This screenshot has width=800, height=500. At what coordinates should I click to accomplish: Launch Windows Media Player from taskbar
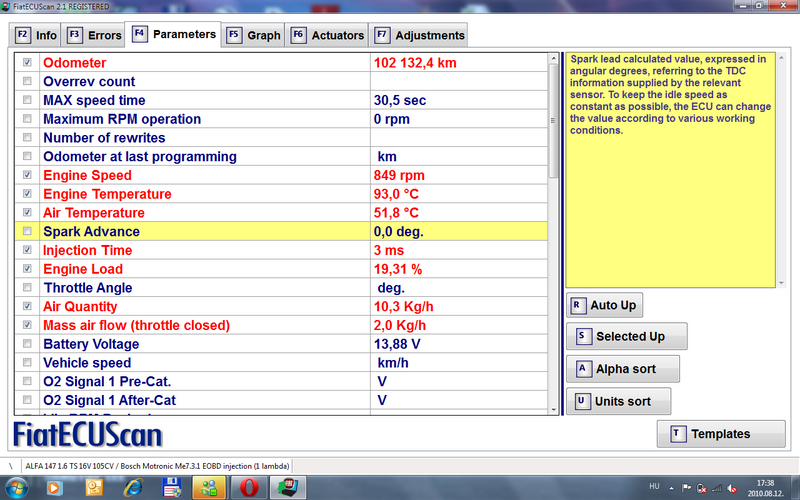click(54, 488)
